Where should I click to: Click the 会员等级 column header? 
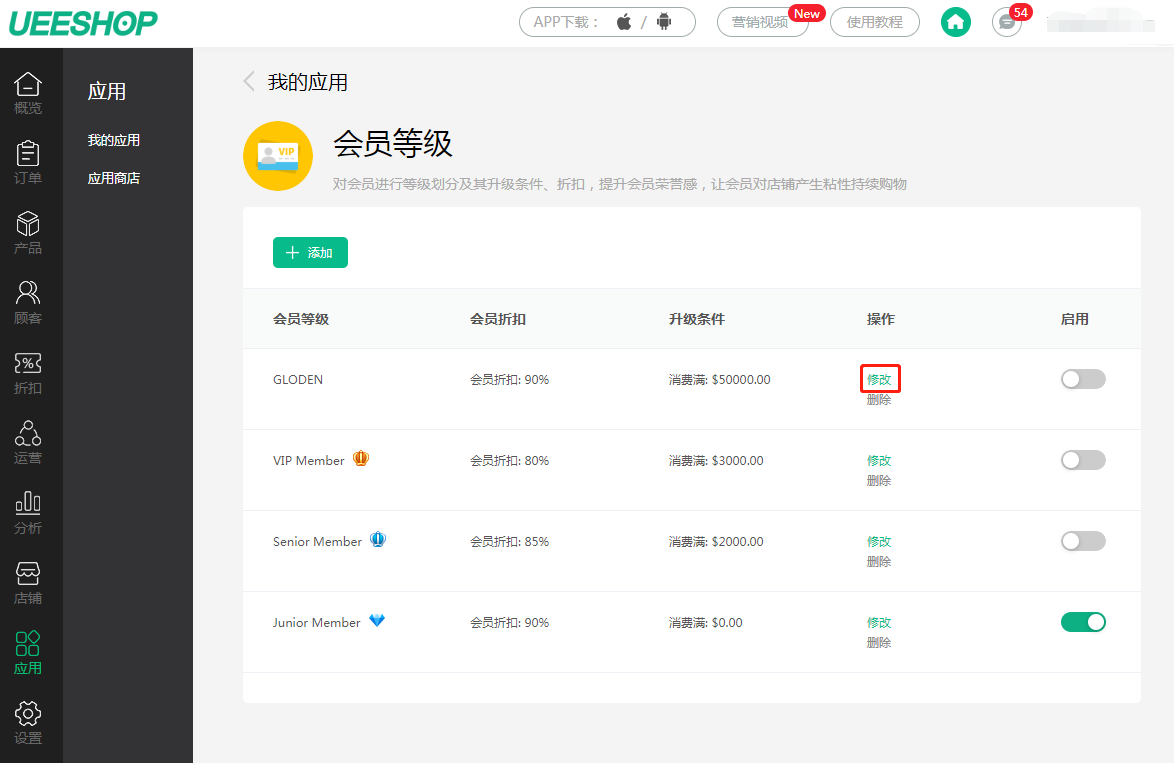pyautogui.click(x=301, y=319)
